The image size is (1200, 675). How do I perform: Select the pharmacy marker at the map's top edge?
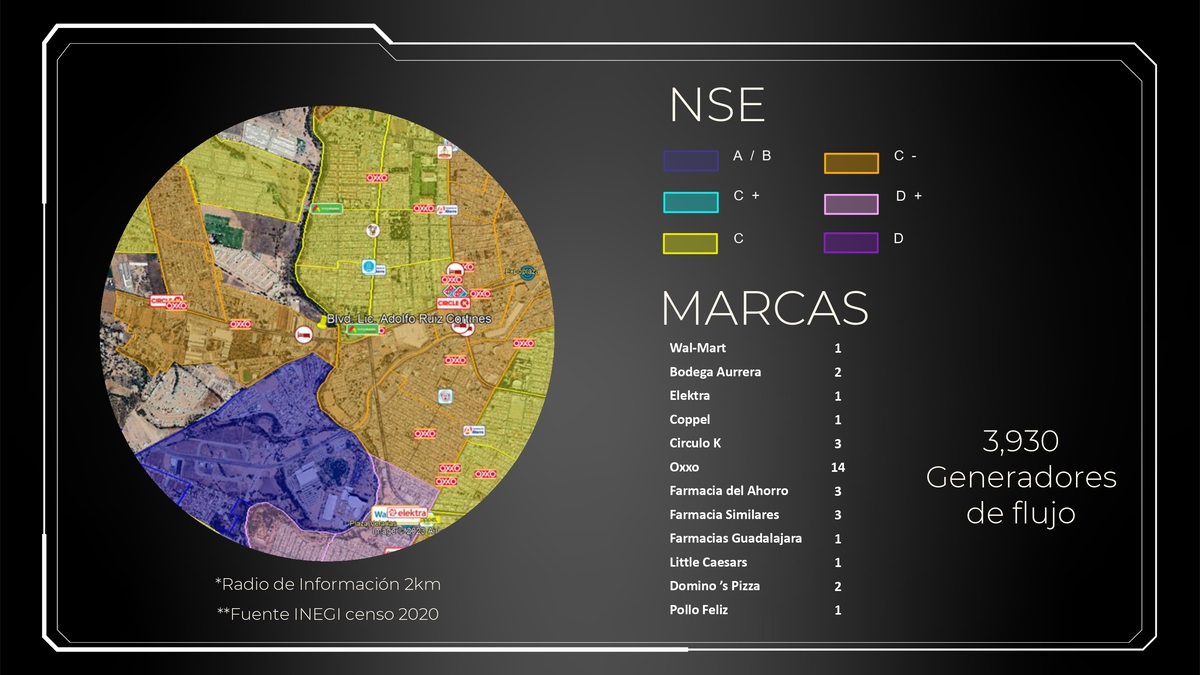click(x=445, y=151)
